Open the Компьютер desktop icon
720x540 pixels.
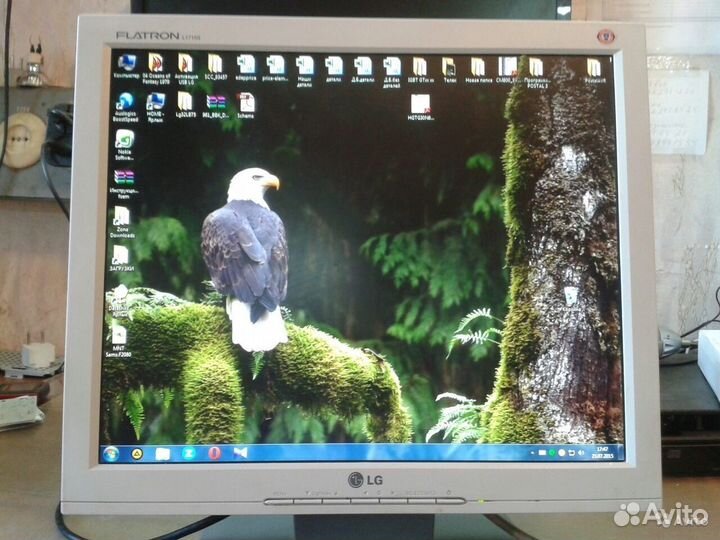[x=126, y=63]
